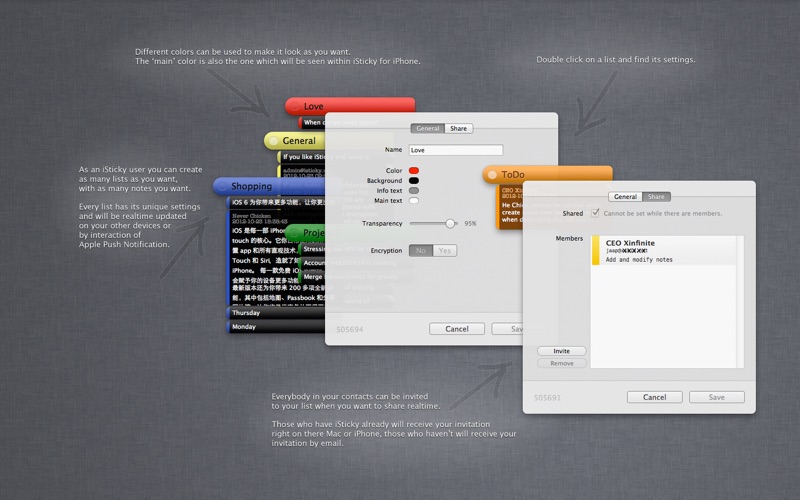This screenshot has height=500, width=800.
Task: Cancel the Love settings dialog
Action: (x=457, y=329)
